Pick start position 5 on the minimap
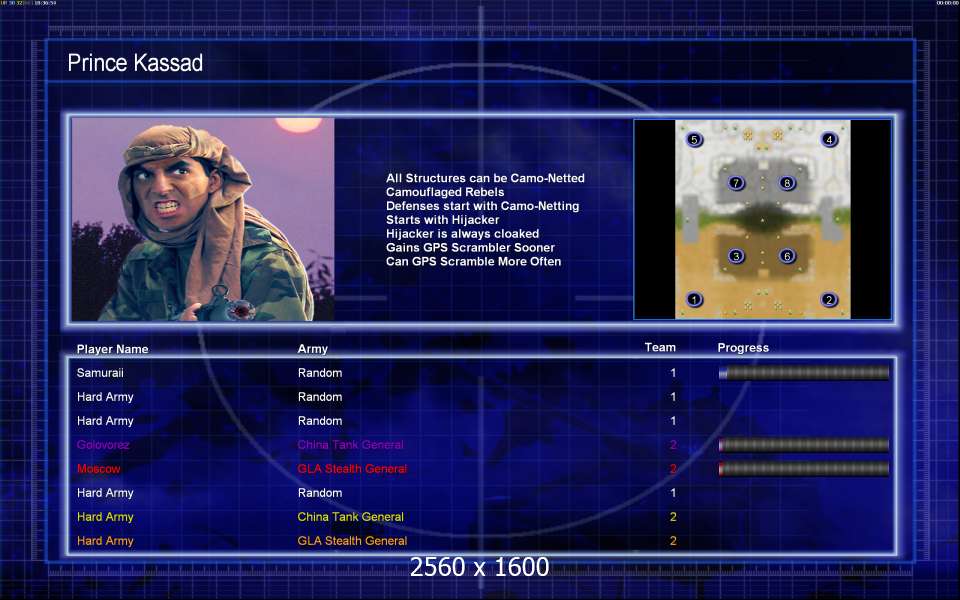This screenshot has height=600, width=960. click(694, 139)
